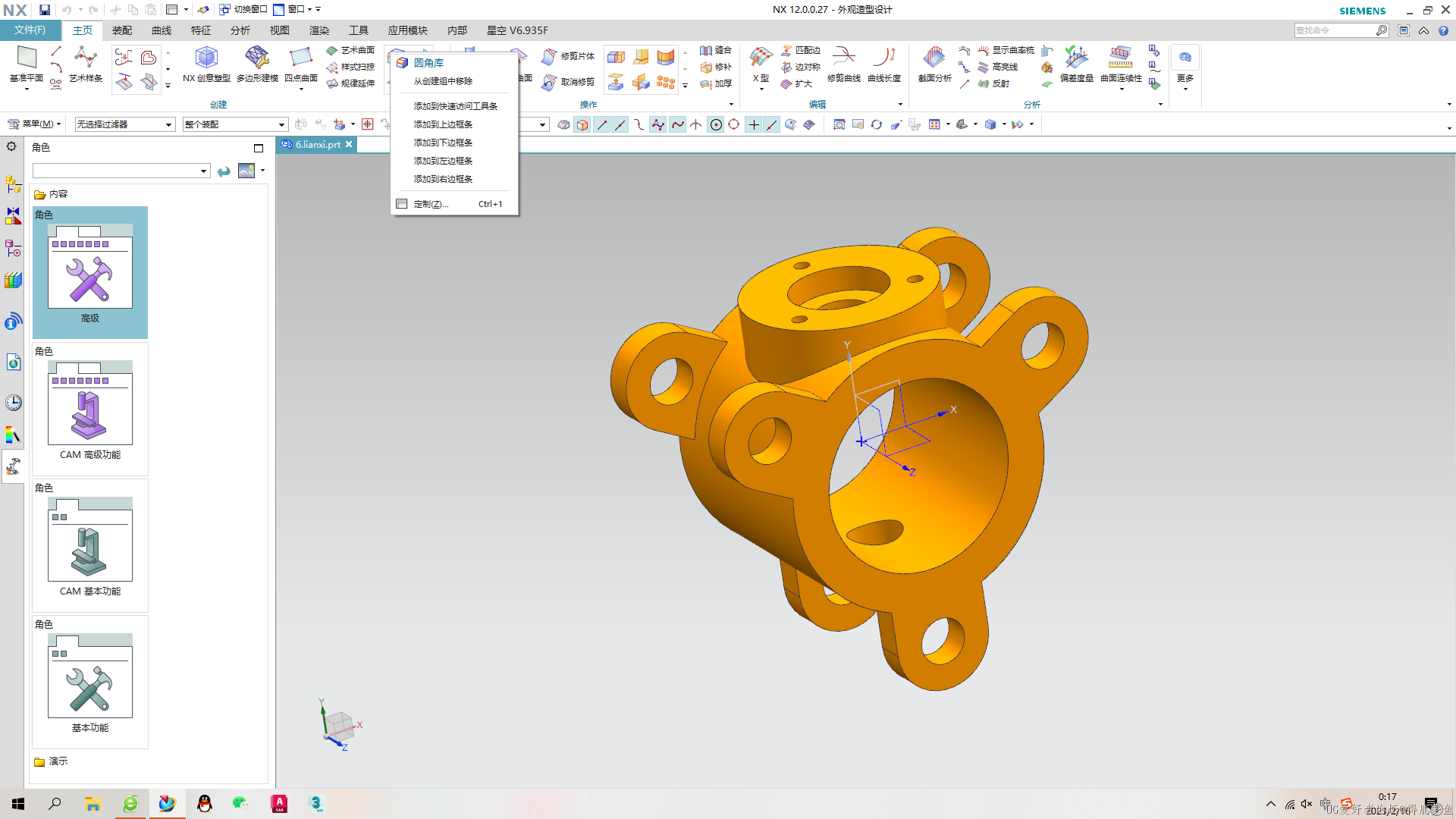Open the 菜单(M) menu dropdown
This screenshot has height=819, width=1456.
click(34, 124)
